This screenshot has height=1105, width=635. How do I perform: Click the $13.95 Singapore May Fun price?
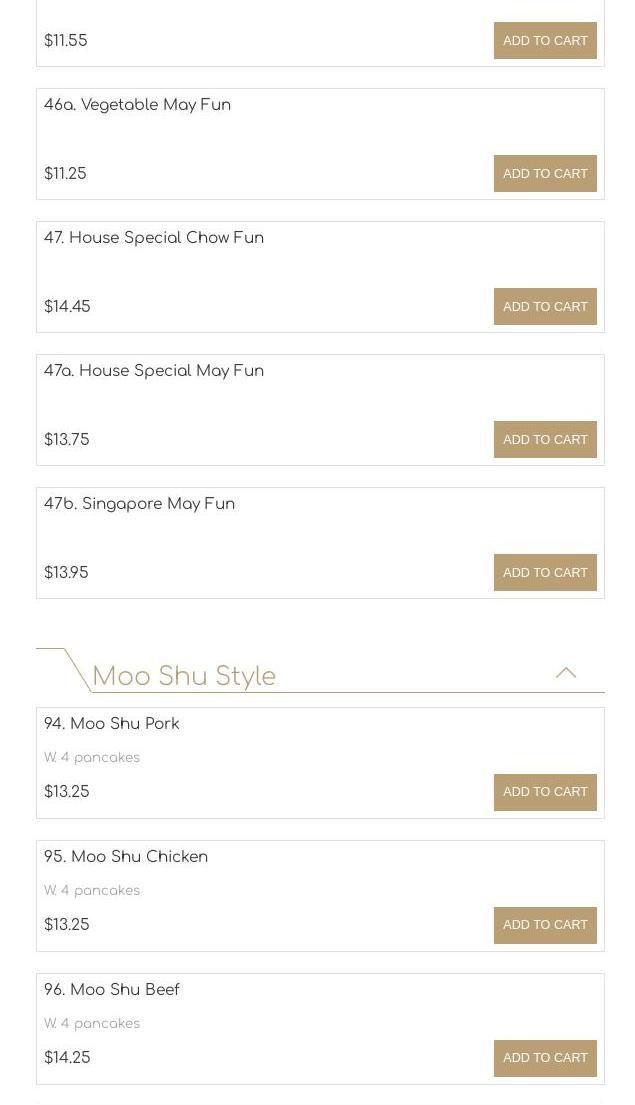(66, 573)
